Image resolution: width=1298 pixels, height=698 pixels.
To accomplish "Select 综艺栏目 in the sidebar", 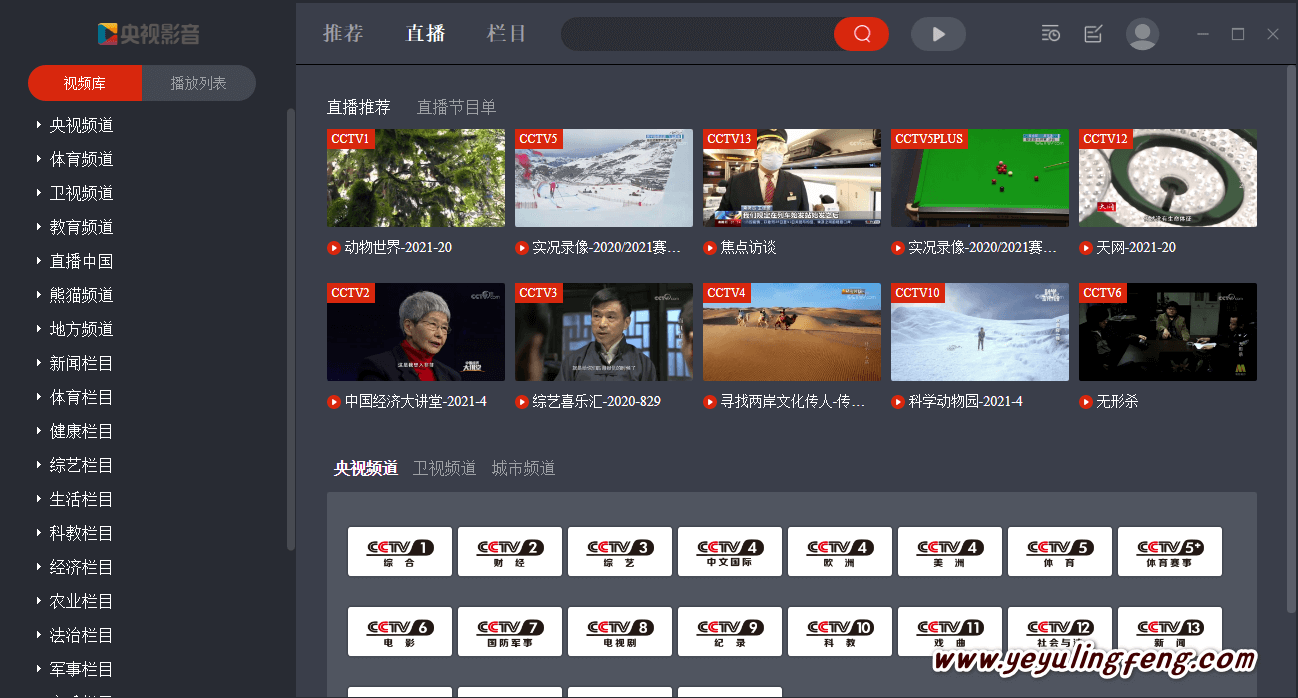I will click(82, 465).
